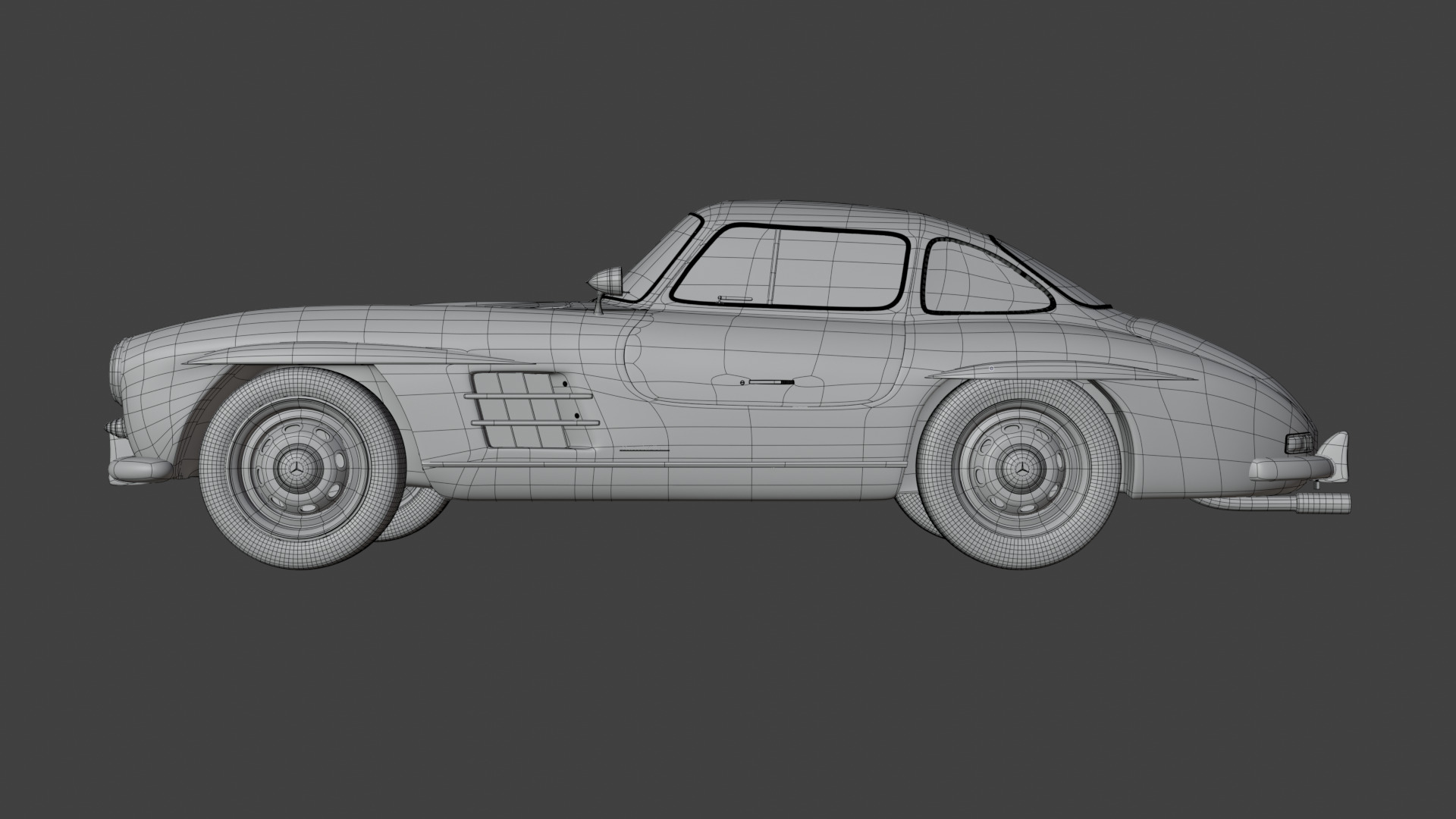Select the front bumper
Screen dimensions: 1456x819
coord(140,469)
